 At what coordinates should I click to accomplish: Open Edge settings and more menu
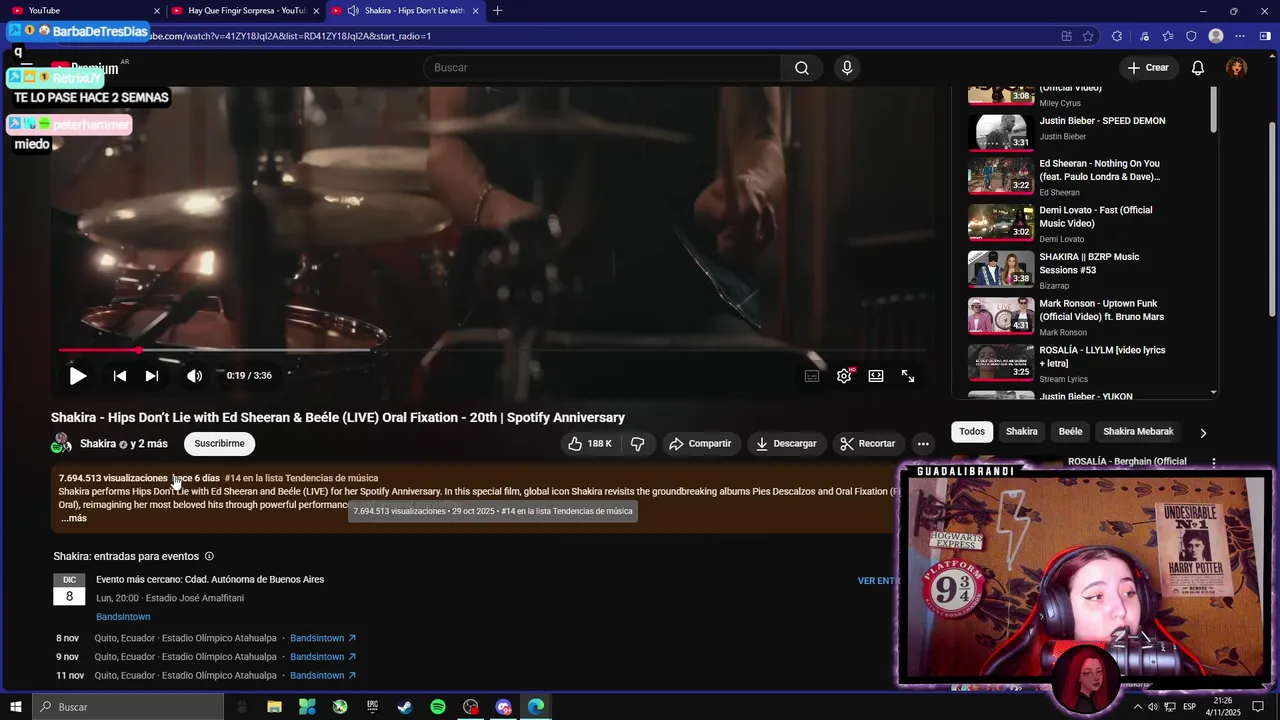tap(1240, 36)
